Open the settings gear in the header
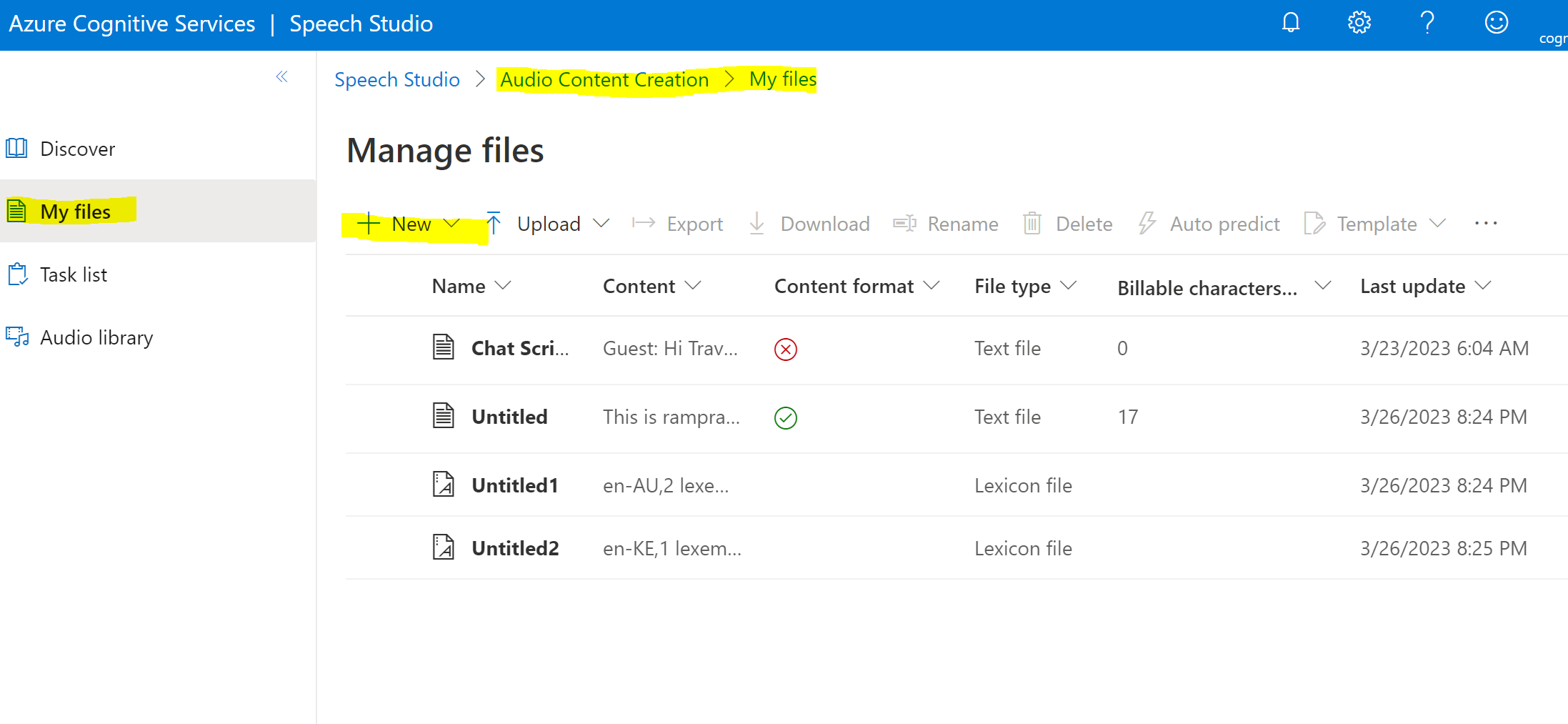 coord(1359,23)
